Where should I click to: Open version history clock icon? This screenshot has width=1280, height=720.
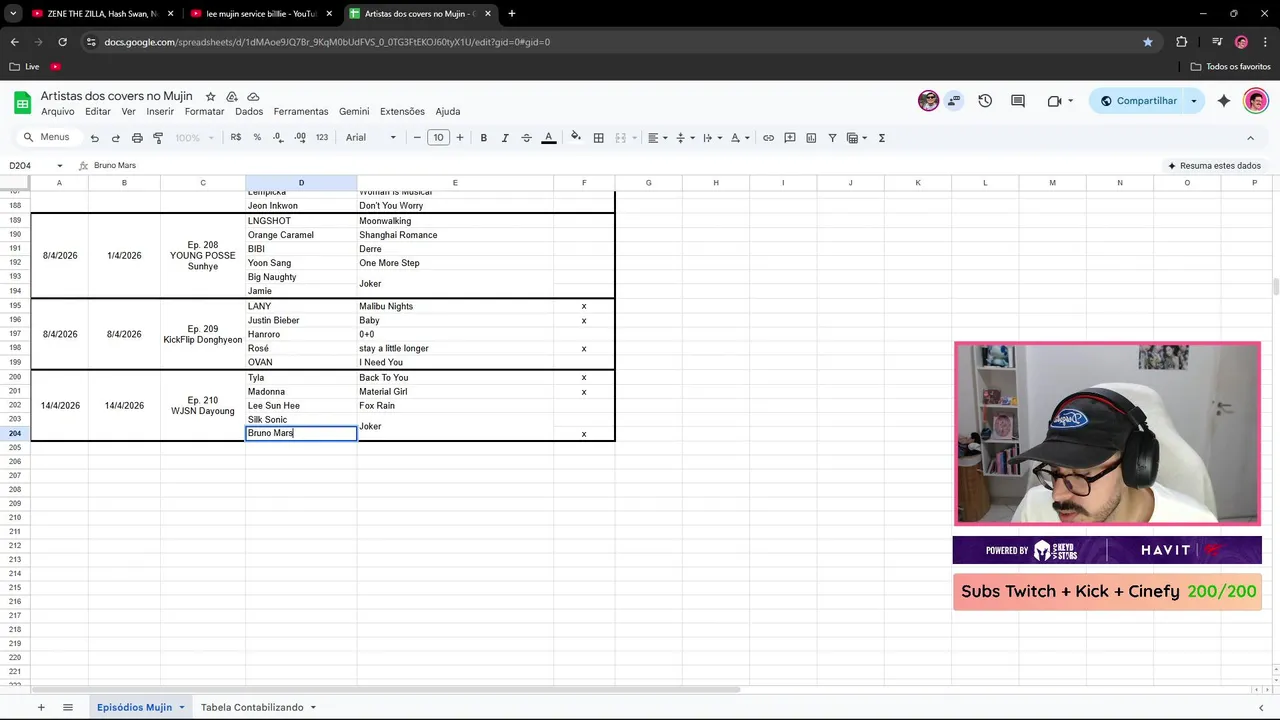click(985, 101)
